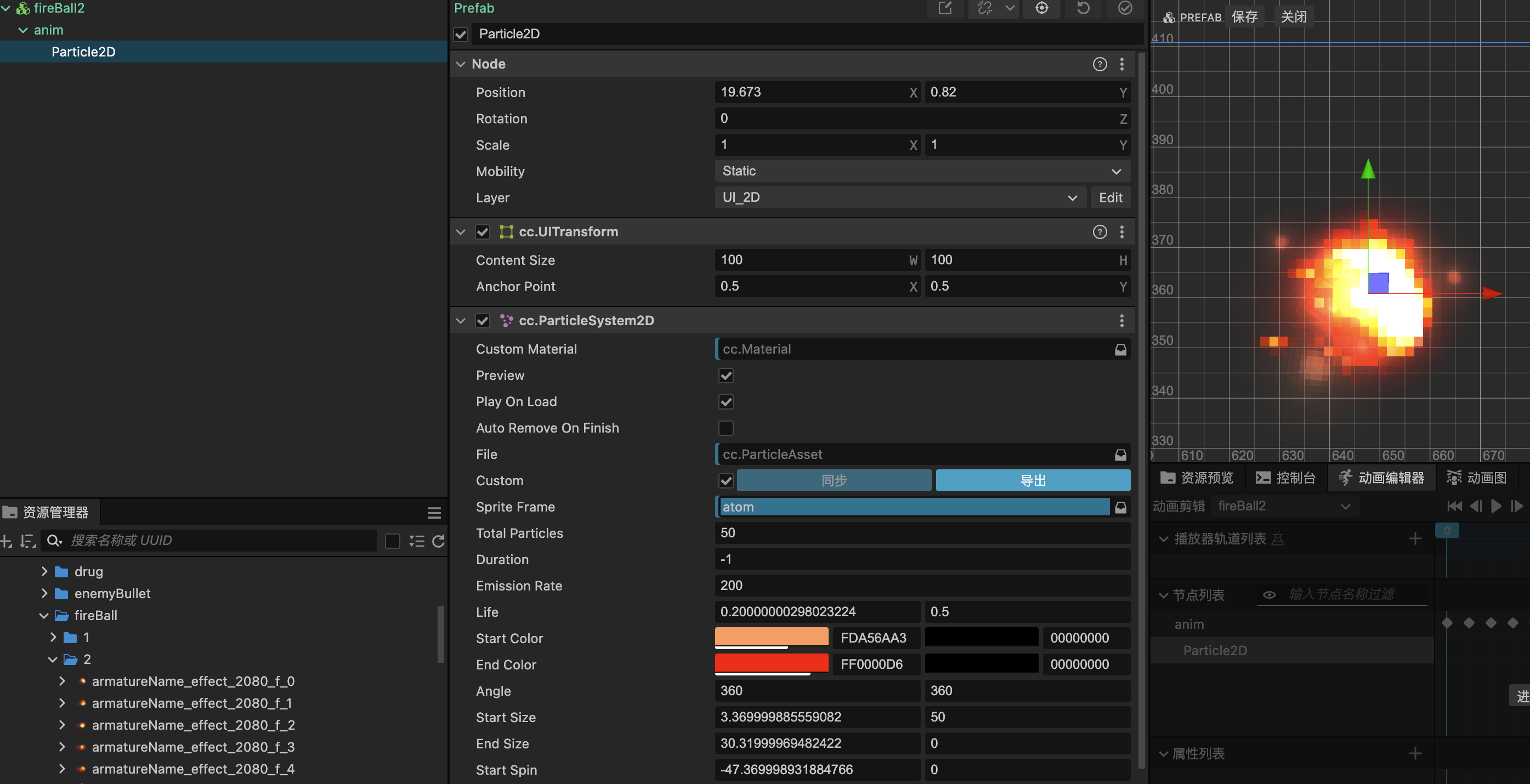
Task: Disable the Play On Load checkbox
Action: 726,402
